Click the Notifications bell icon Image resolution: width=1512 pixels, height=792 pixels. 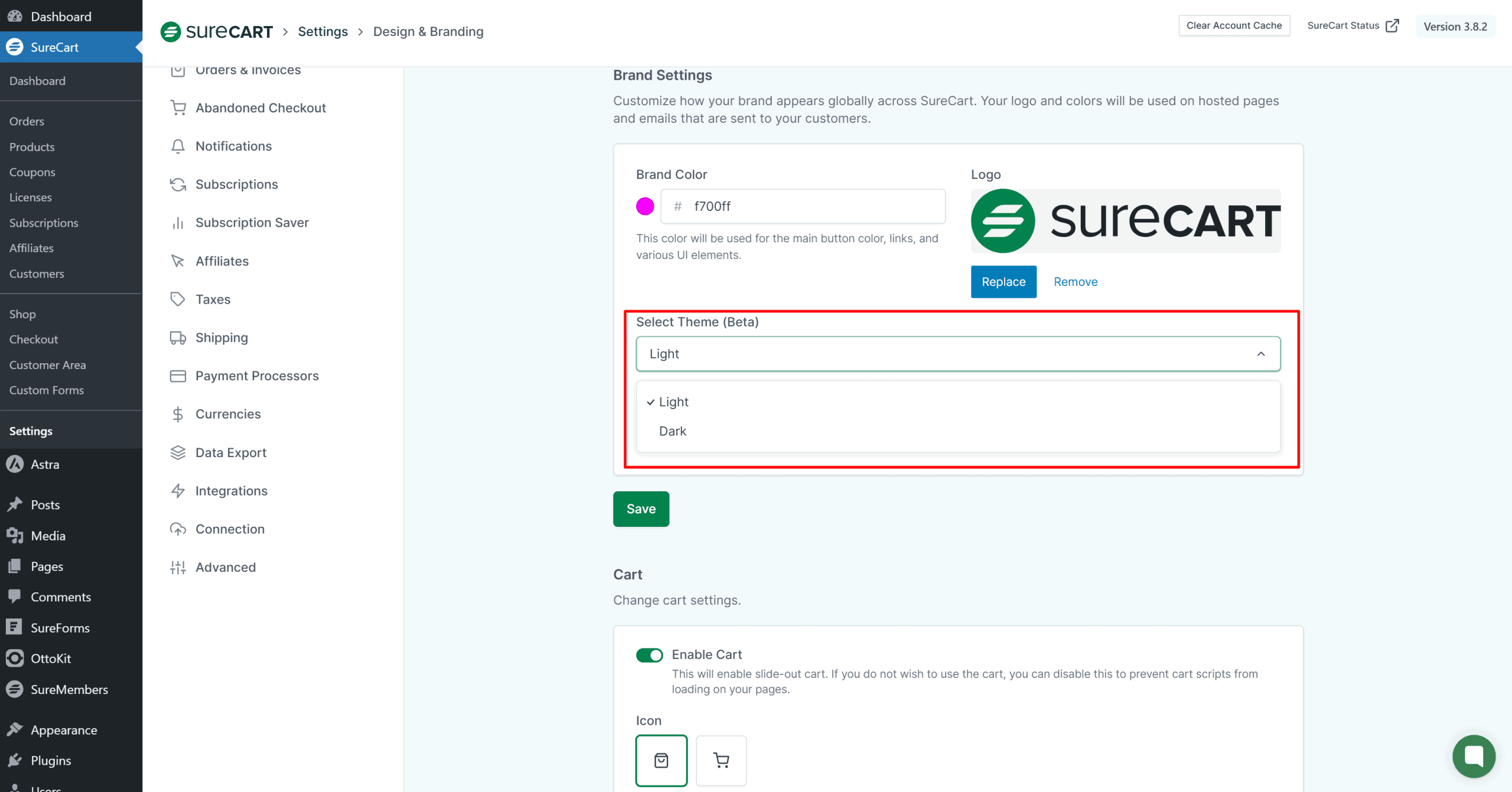click(x=178, y=146)
